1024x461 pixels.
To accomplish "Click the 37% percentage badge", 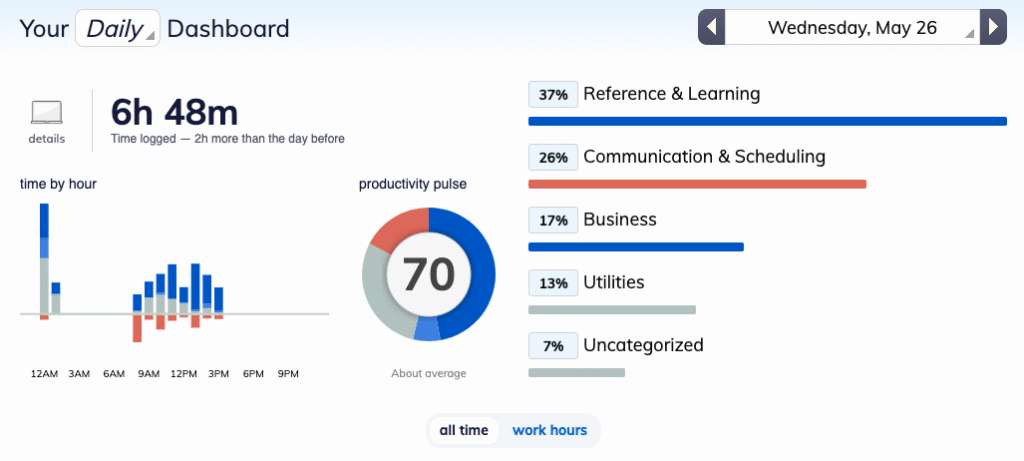I will [552, 95].
